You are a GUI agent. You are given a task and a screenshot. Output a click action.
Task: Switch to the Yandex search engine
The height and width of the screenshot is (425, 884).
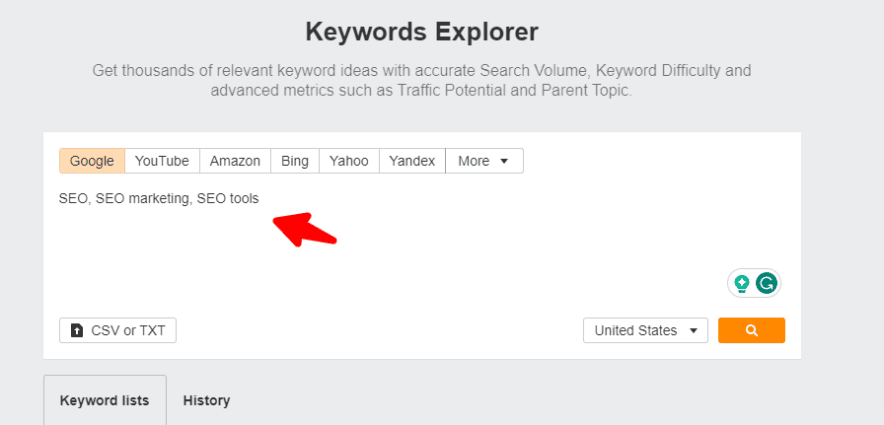412,161
